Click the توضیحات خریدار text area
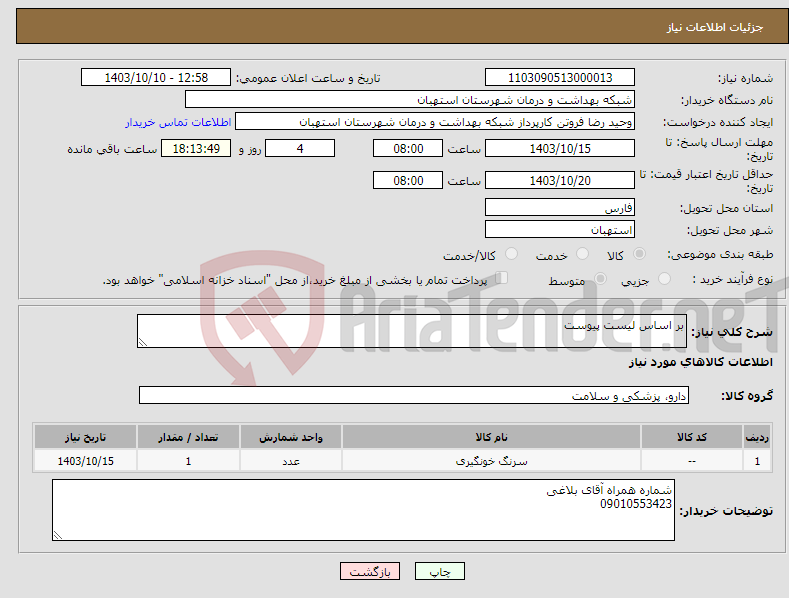789x598 pixels. (x=363, y=510)
